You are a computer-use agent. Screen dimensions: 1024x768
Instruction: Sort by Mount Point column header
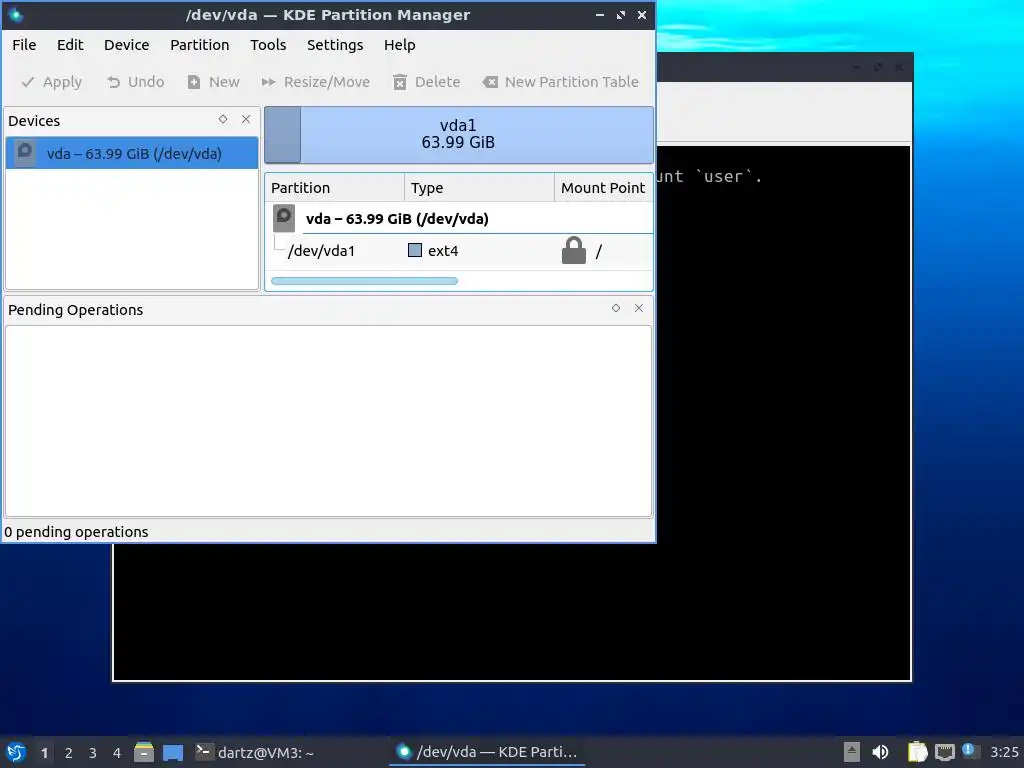click(x=603, y=188)
